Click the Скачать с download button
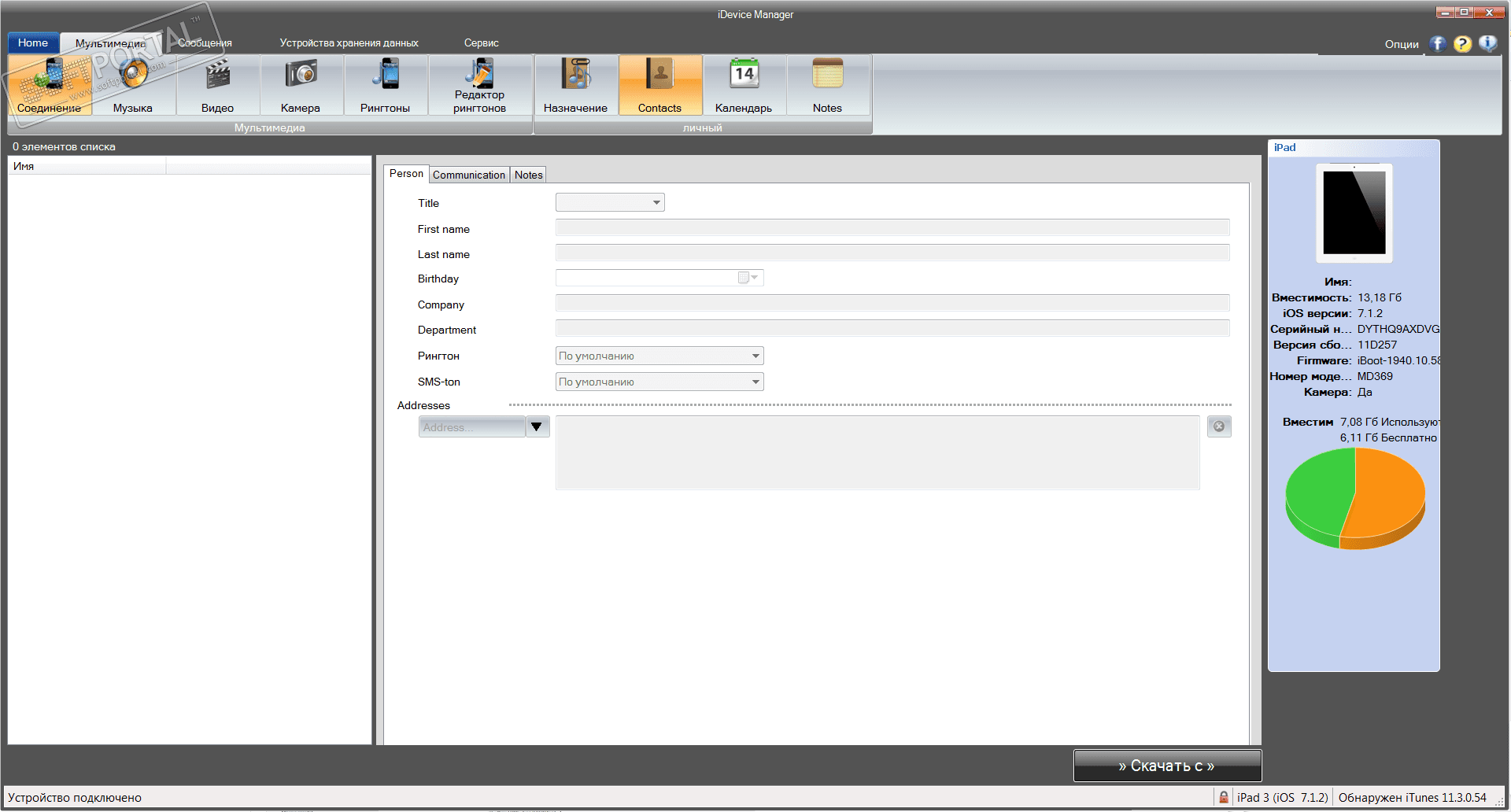Screen dimensions: 1511x812 click(x=1167, y=766)
